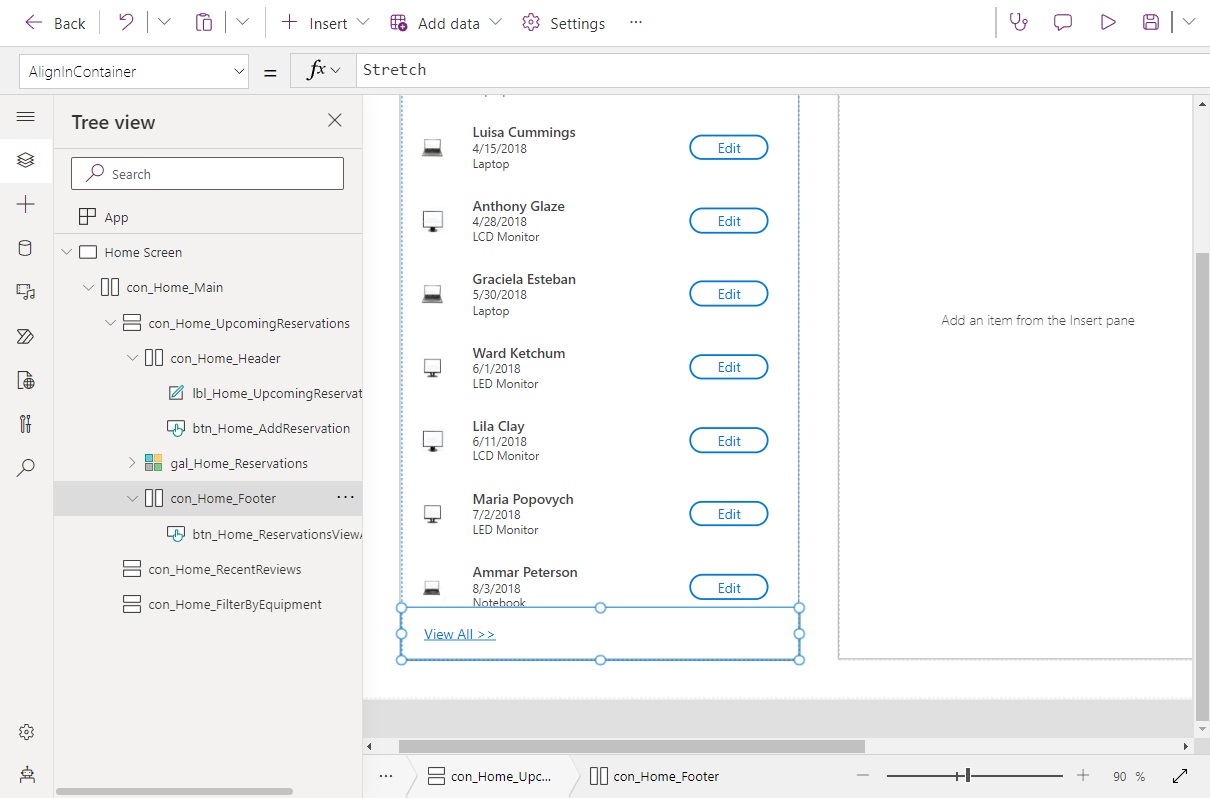
Task: Open the Media pane
Action: (26, 292)
